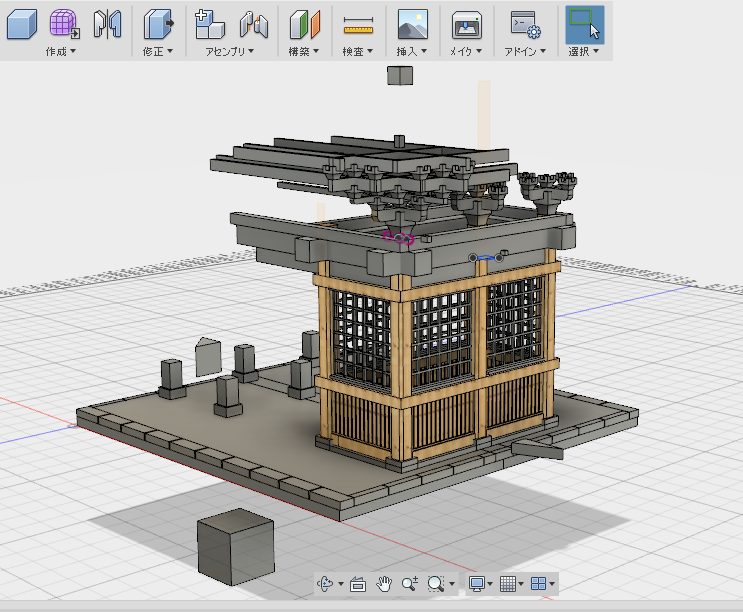Click the purple Create Form icon

[x=64, y=24]
